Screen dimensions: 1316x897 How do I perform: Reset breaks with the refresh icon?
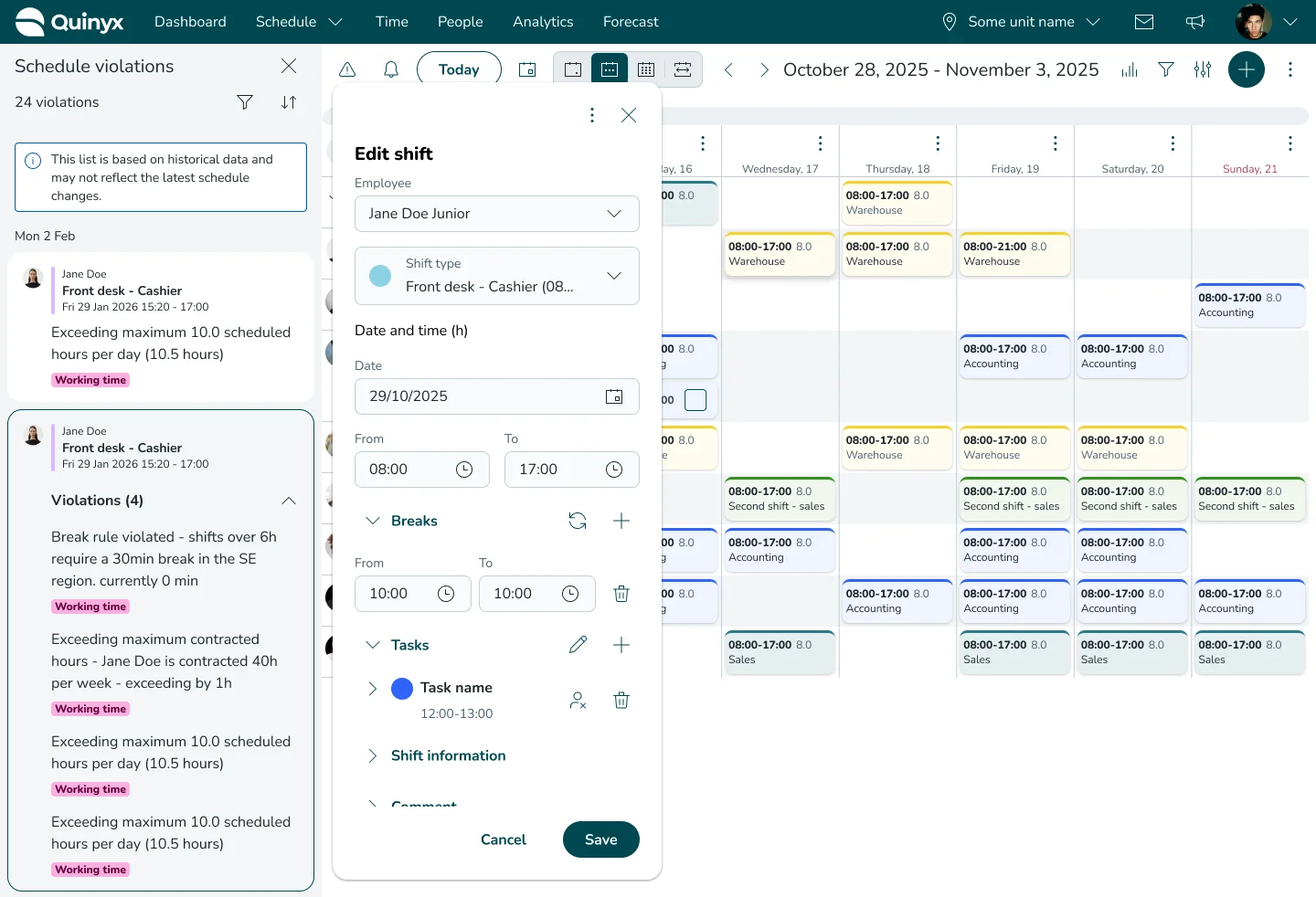(x=578, y=521)
